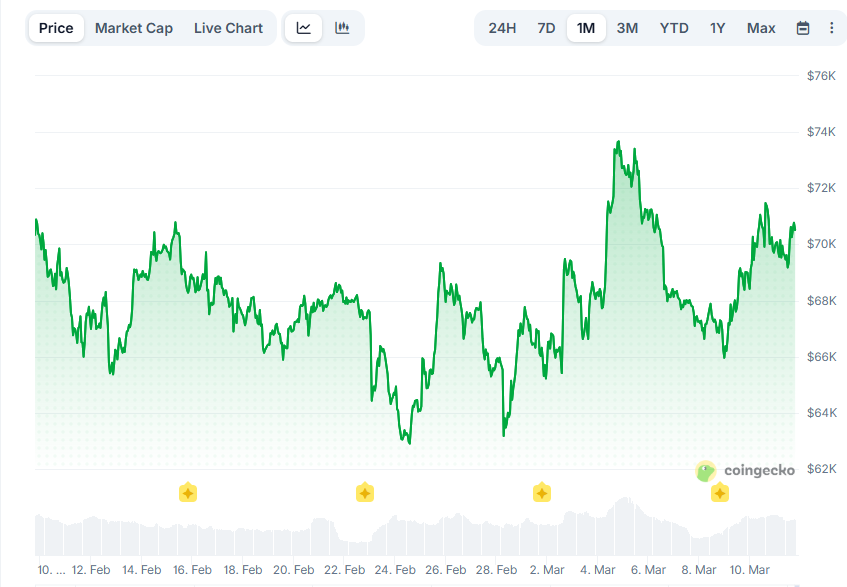This screenshot has width=847, height=587.
Task: Select the 7D range button
Action: point(546,28)
